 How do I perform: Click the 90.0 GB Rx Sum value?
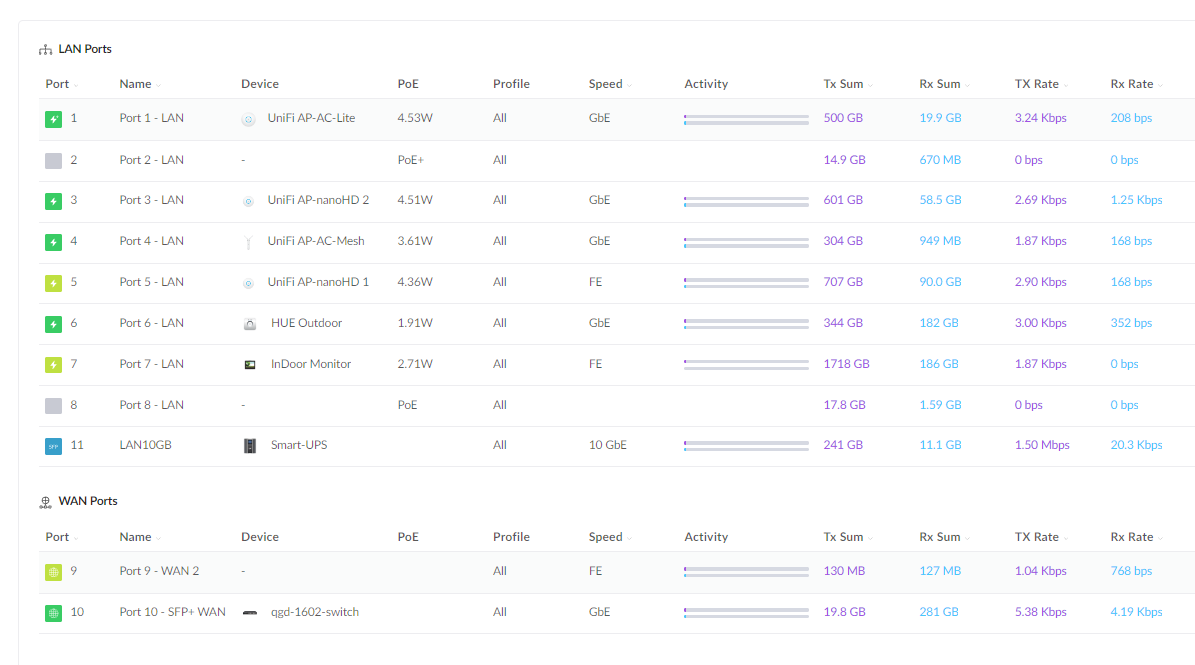(x=940, y=283)
